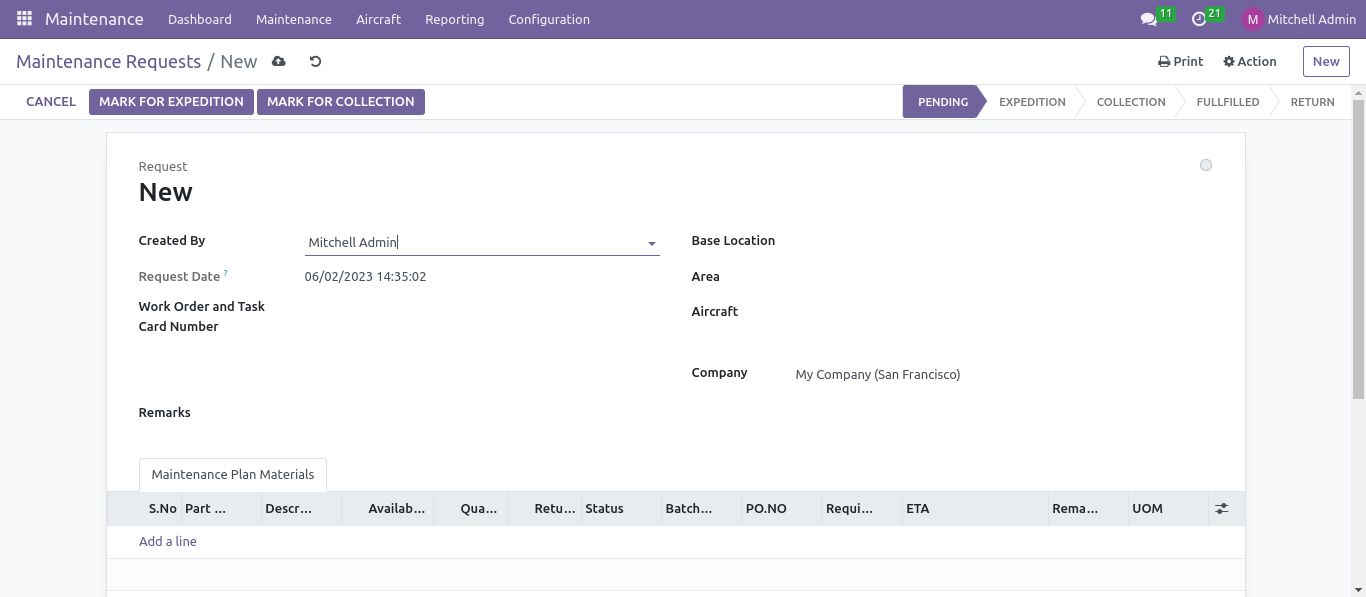Screen dimensions: 1366x597
Task: Open the Action gear dropdown
Action: click(1250, 62)
